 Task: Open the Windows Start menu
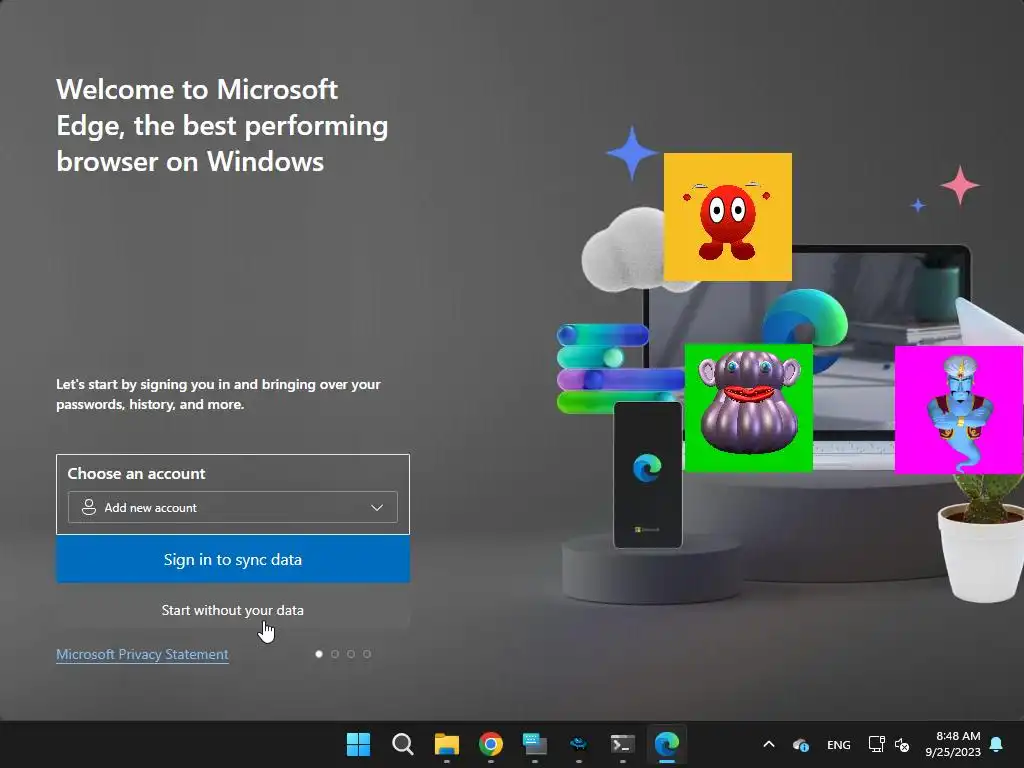pyautogui.click(x=358, y=744)
